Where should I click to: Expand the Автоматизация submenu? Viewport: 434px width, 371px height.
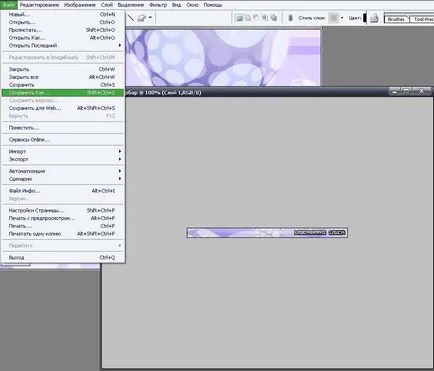pyautogui.click(x=63, y=171)
